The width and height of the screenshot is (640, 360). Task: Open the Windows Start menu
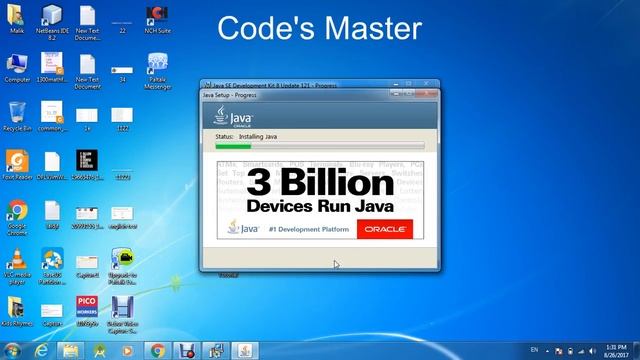tap(12, 351)
